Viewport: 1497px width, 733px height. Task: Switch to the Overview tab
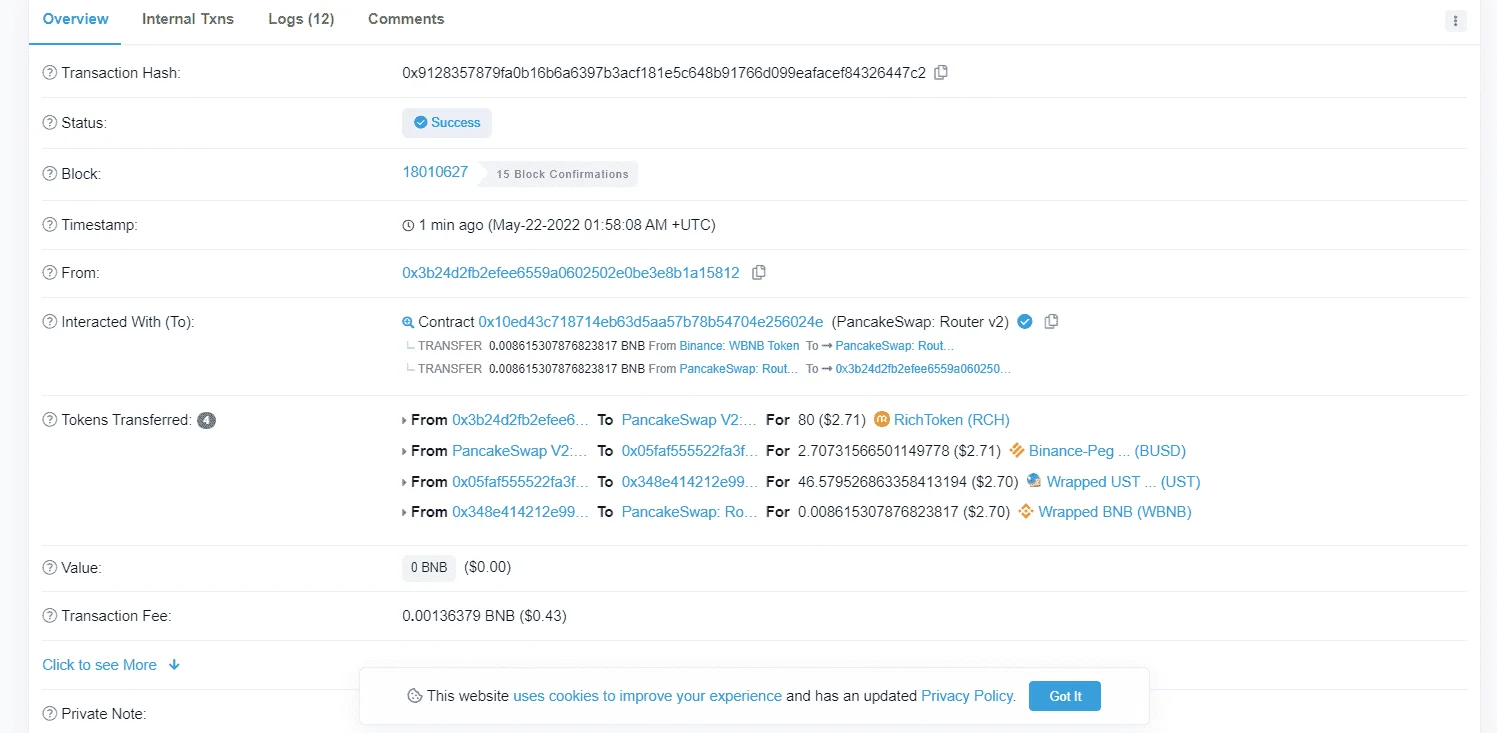(x=75, y=19)
